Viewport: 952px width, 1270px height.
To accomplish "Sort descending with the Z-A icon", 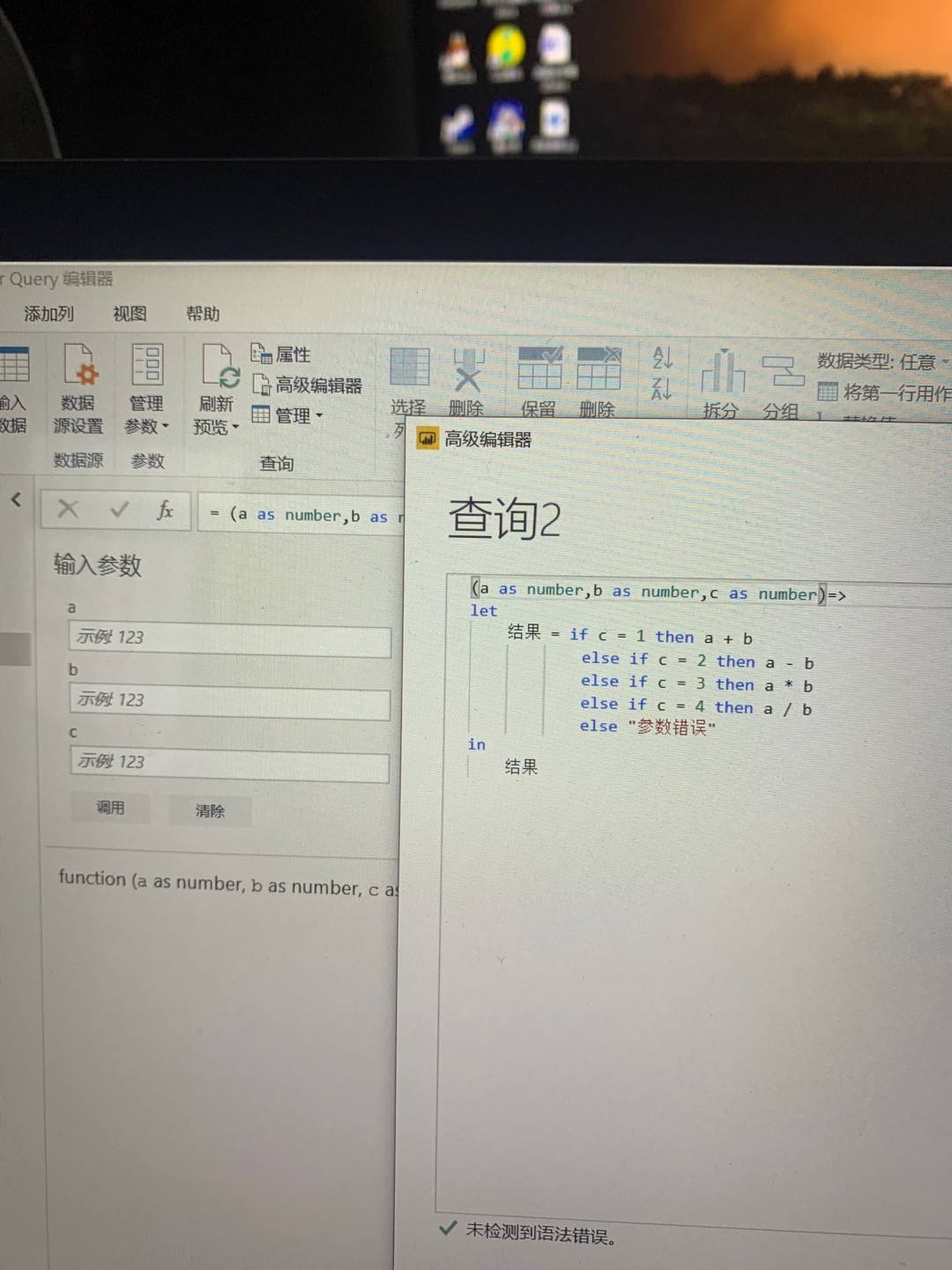I will [662, 388].
